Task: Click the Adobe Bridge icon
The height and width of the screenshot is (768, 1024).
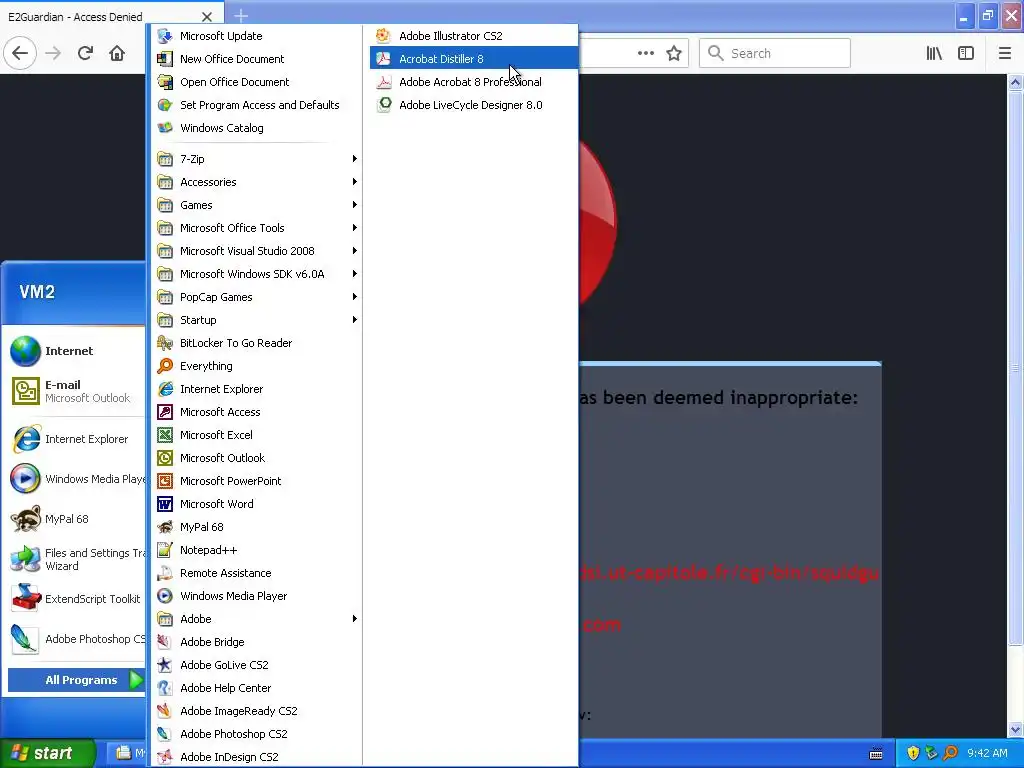Action: tap(165, 642)
